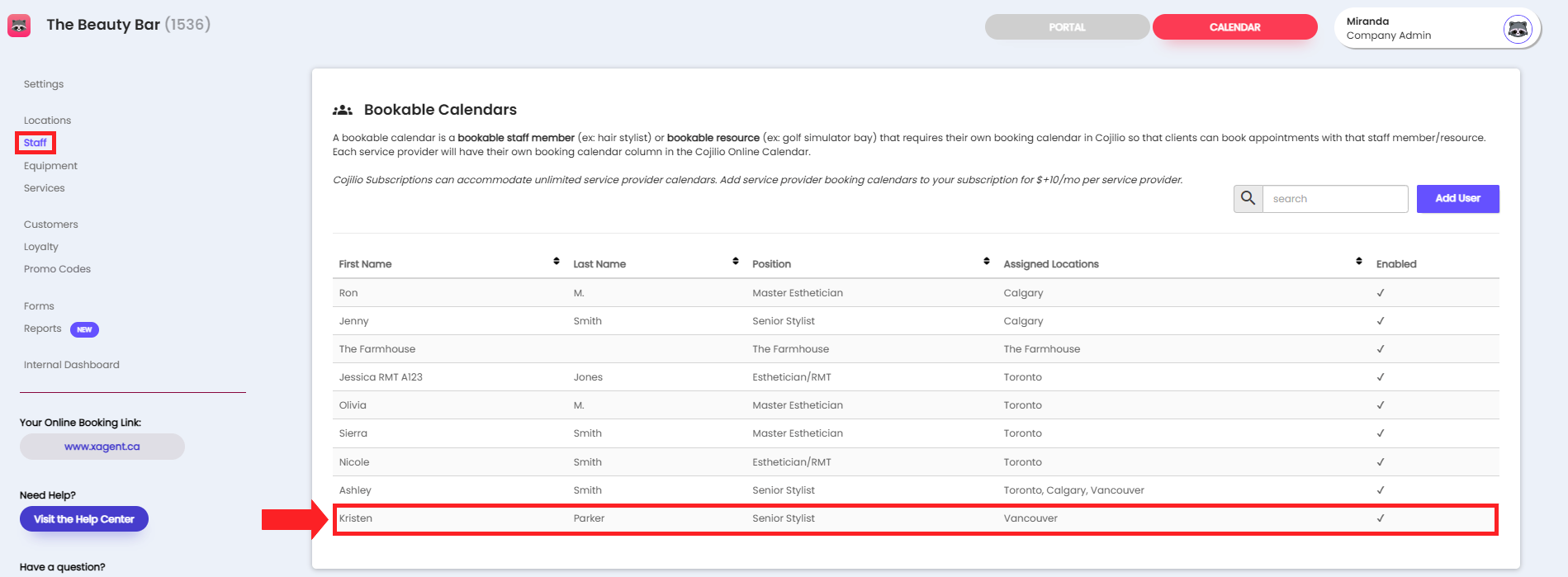Click Ron's Master Esthetician position cell
Image resolution: width=1568 pixels, height=577 pixels.
[x=798, y=293]
